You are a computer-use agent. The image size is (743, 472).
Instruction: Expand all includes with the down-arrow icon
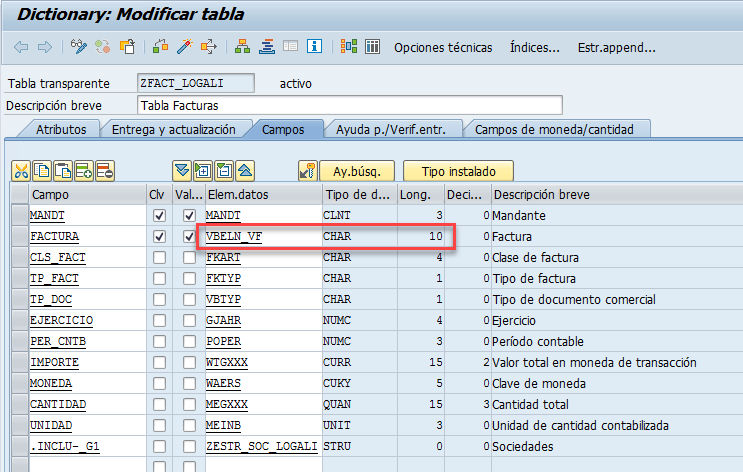182,171
